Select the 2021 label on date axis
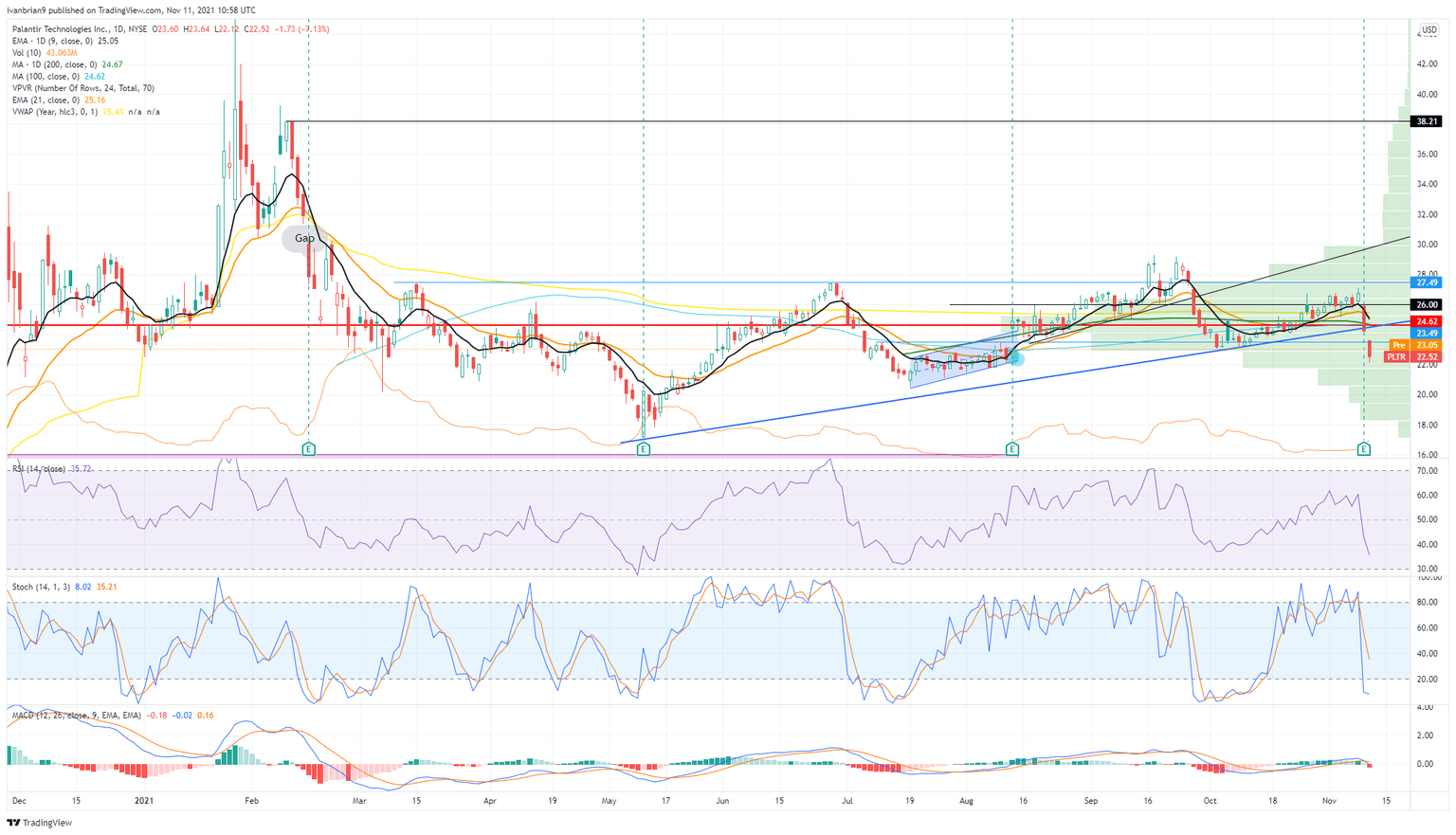The image size is (1456, 835). 143,801
